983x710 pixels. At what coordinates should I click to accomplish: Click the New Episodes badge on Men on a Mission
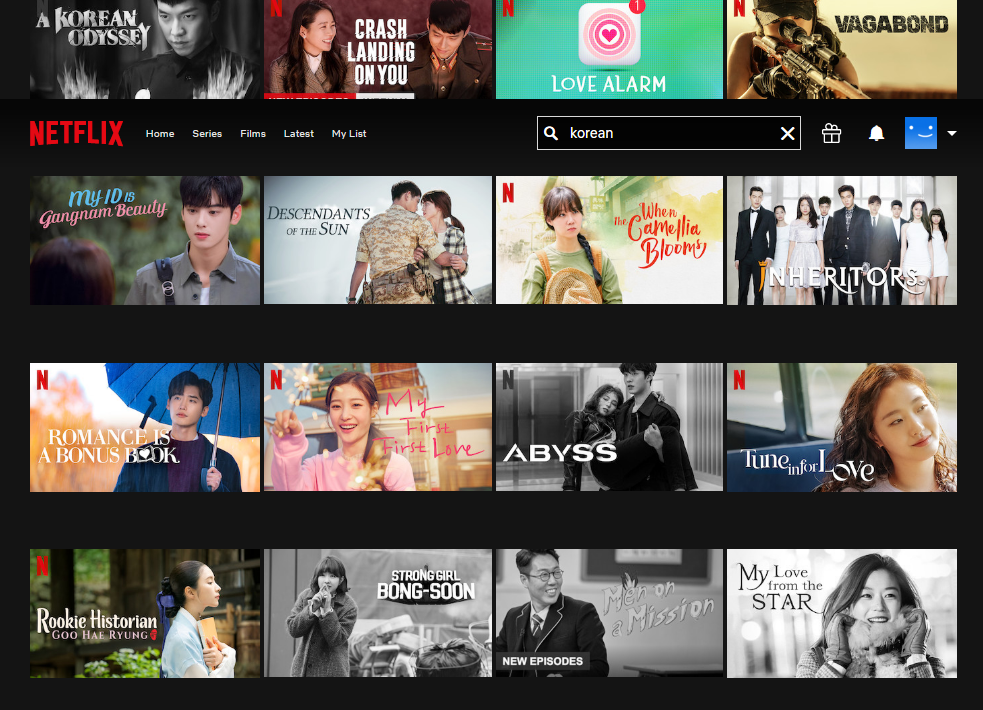pos(543,661)
